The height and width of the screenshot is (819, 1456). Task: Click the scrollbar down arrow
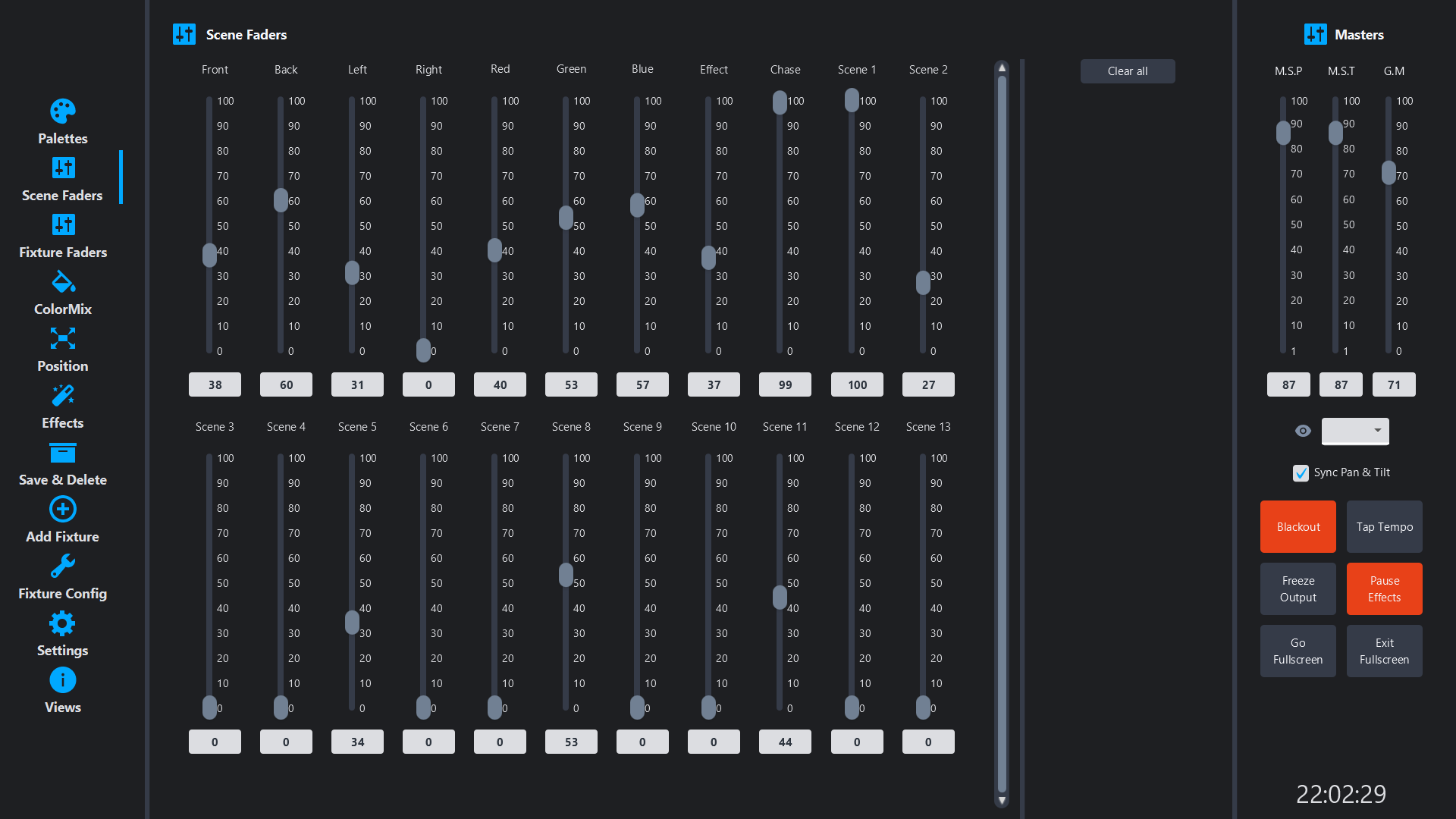[x=1002, y=800]
